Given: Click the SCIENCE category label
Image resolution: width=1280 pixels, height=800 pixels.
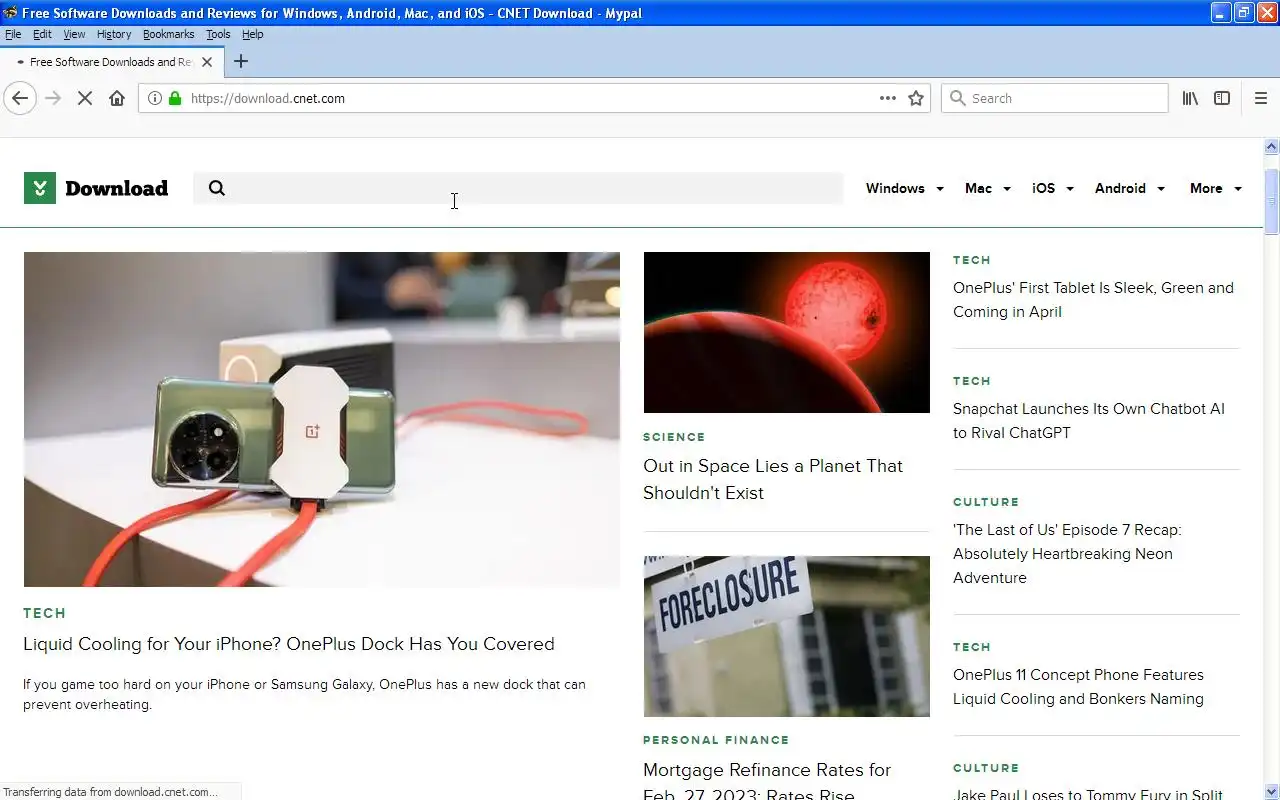Looking at the screenshot, I should [x=674, y=437].
